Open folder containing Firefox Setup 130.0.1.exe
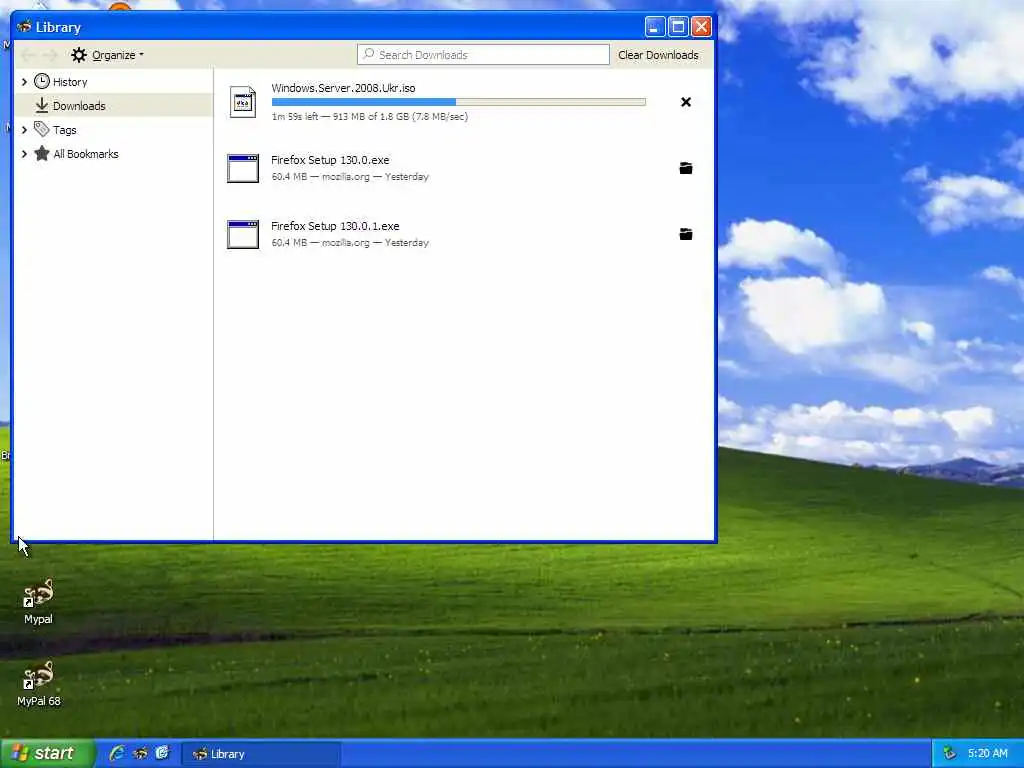This screenshot has width=1024, height=768. [x=686, y=234]
